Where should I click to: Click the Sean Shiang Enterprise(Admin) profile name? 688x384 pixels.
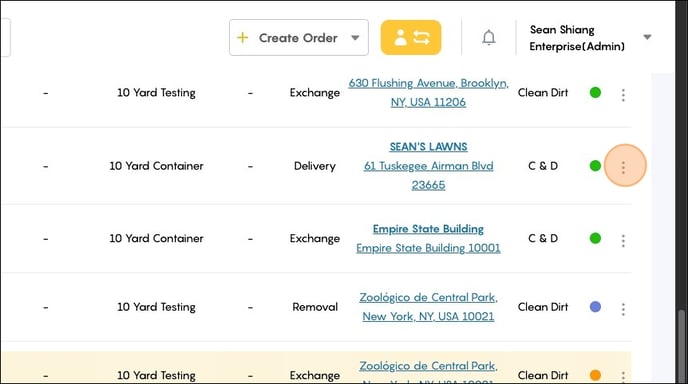577,38
